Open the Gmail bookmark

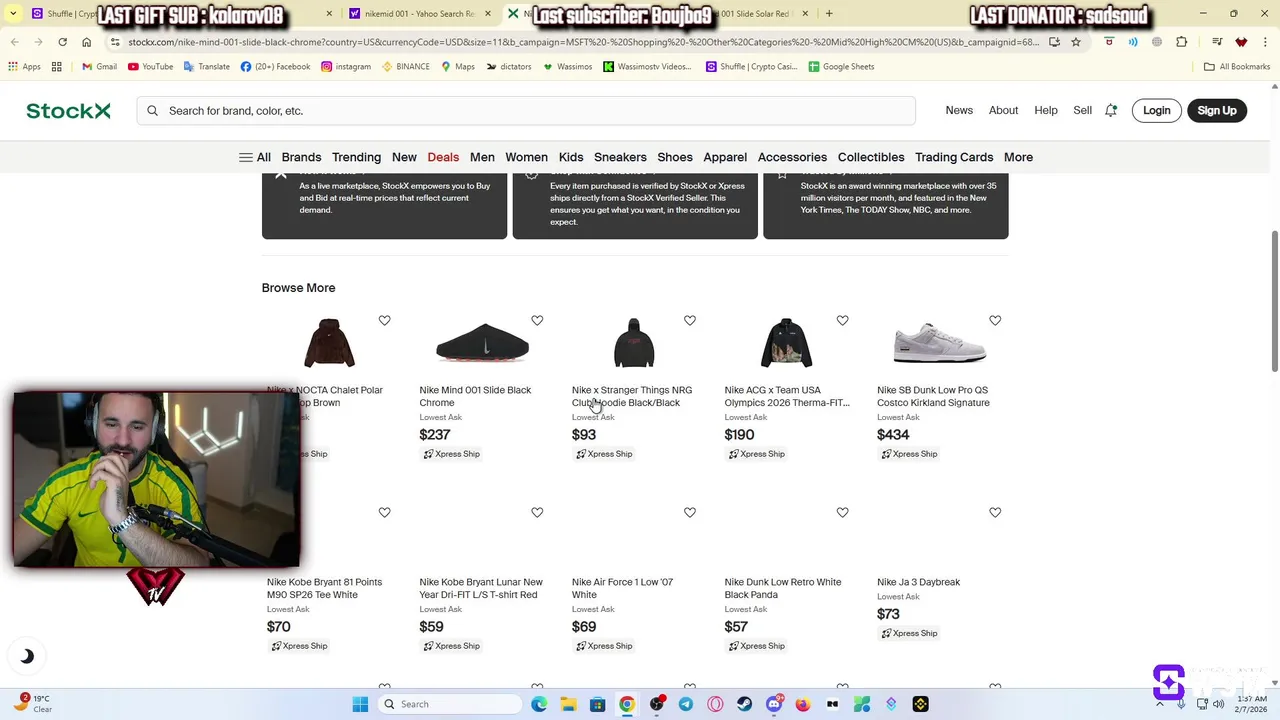tap(99, 67)
